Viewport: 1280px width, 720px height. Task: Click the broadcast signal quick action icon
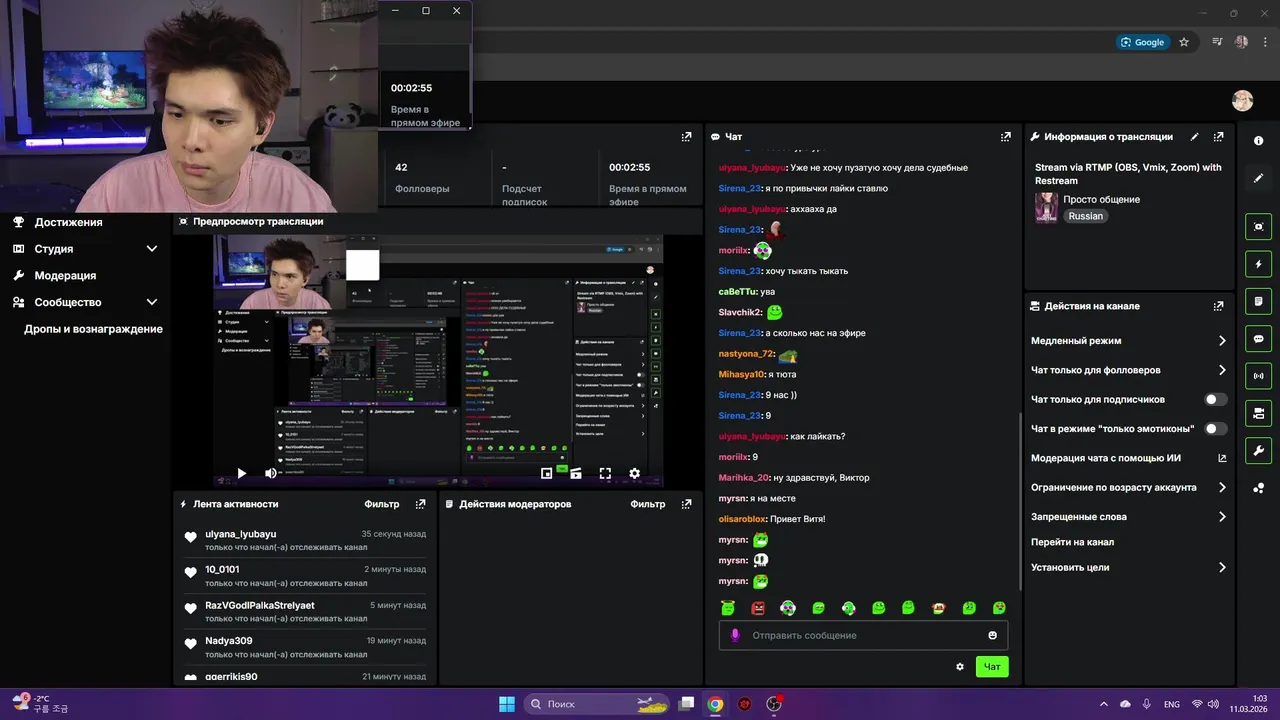pos(1258,376)
